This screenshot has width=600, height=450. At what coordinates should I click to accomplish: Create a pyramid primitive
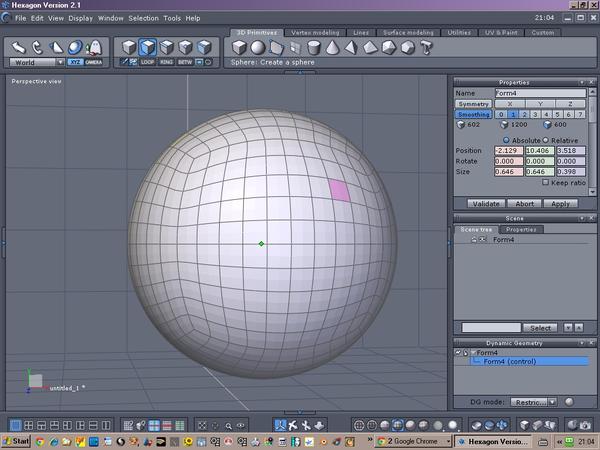pyautogui.click(x=351, y=48)
